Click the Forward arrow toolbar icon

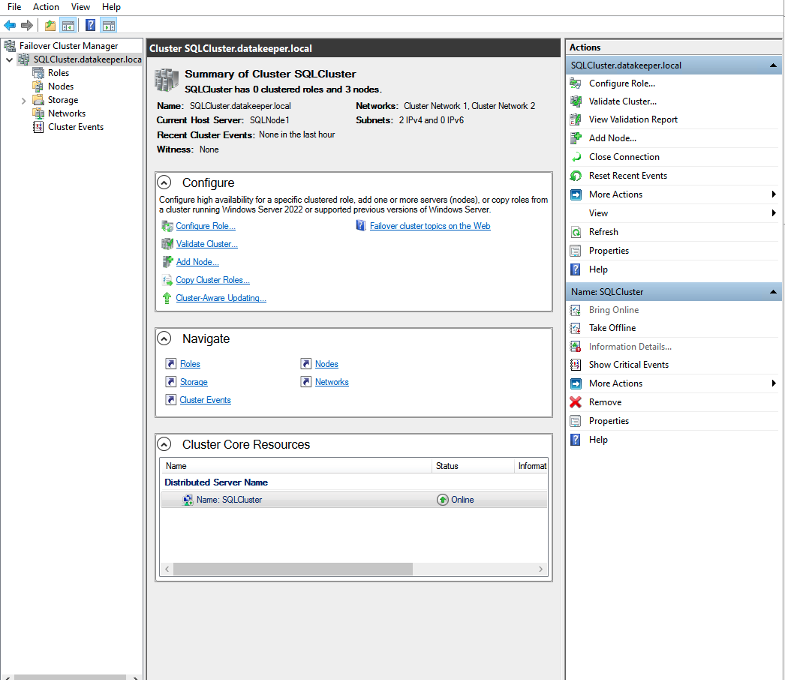tap(27, 25)
